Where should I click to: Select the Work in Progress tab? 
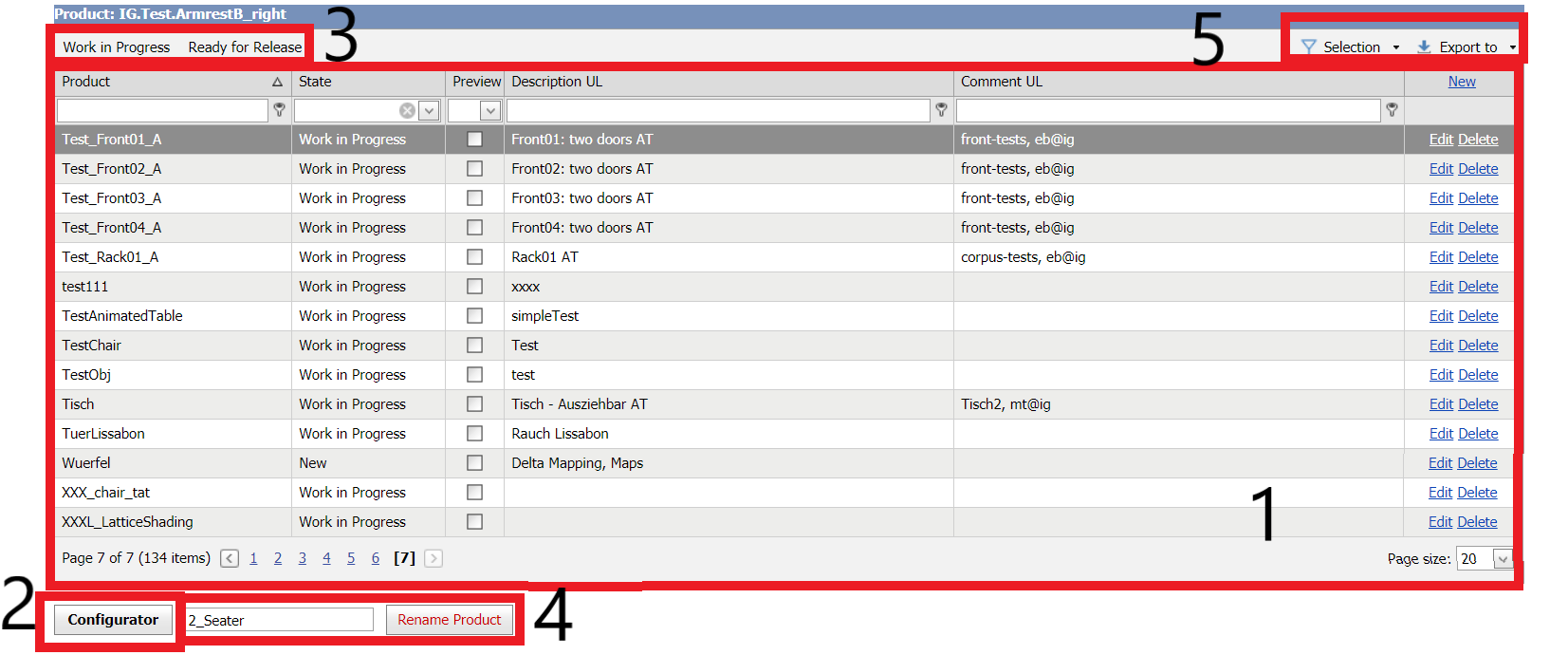coord(117,47)
